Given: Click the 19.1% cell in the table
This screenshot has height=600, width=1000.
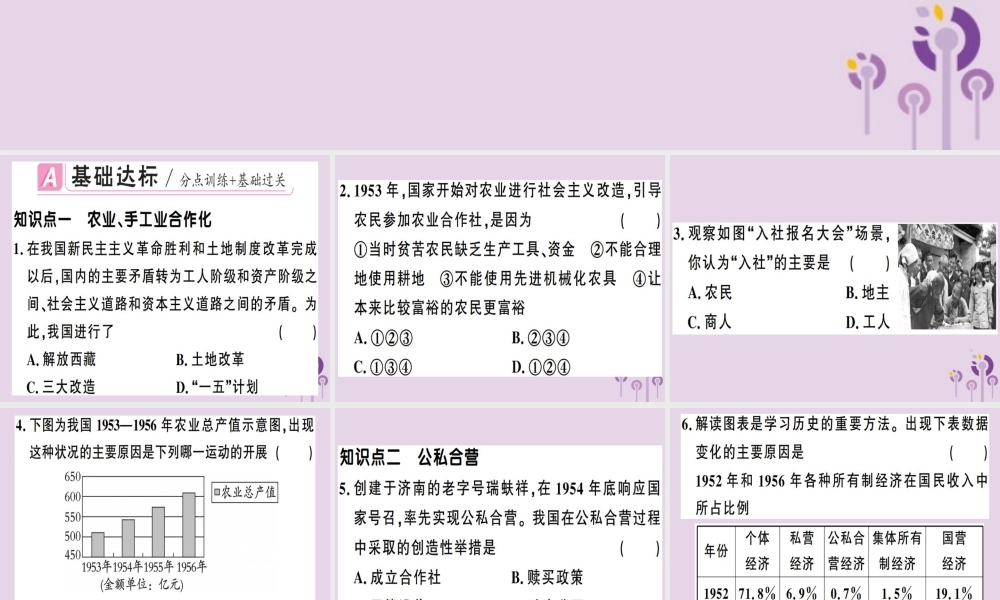Looking at the screenshot, I should pos(954,590).
